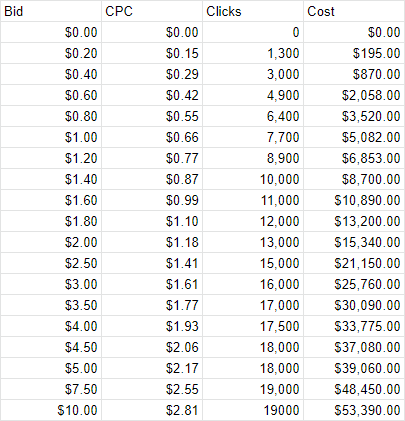Click the $53,390.00 cost cell
405x421 pixels.
(x=354, y=410)
